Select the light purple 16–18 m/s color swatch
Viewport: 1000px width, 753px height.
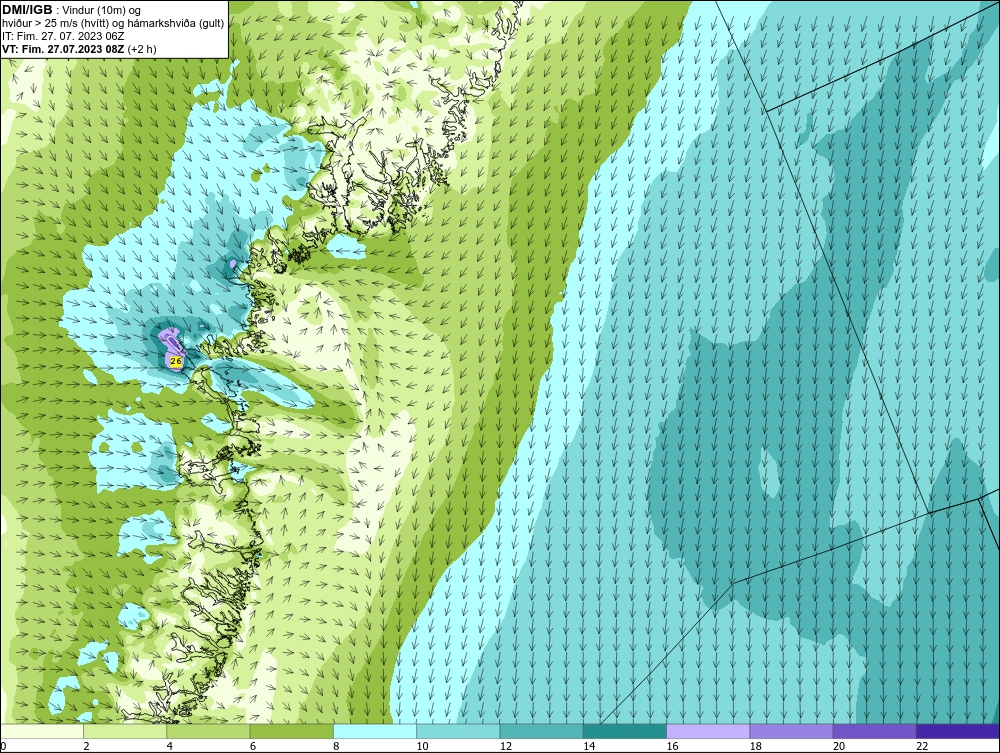tap(708, 731)
